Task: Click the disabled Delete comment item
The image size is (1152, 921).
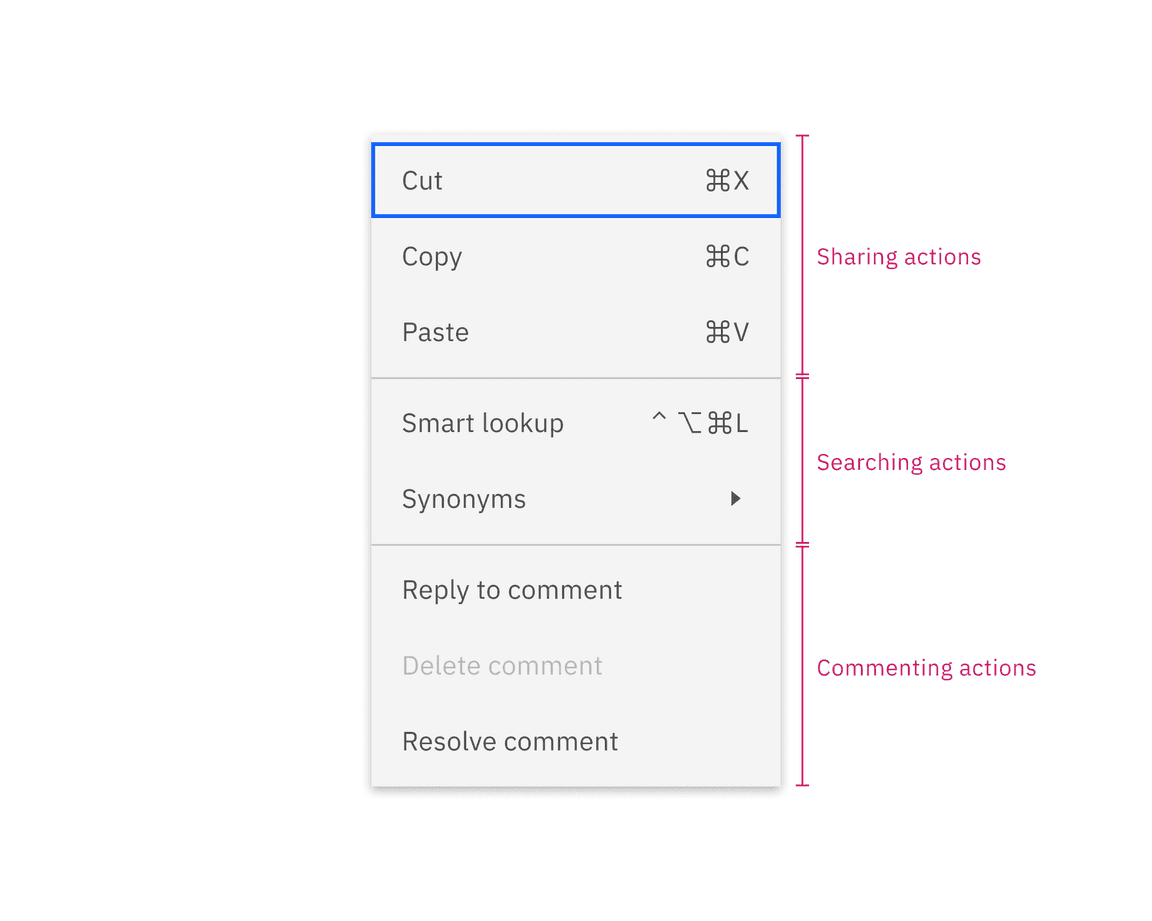Action: pyautogui.click(x=502, y=666)
